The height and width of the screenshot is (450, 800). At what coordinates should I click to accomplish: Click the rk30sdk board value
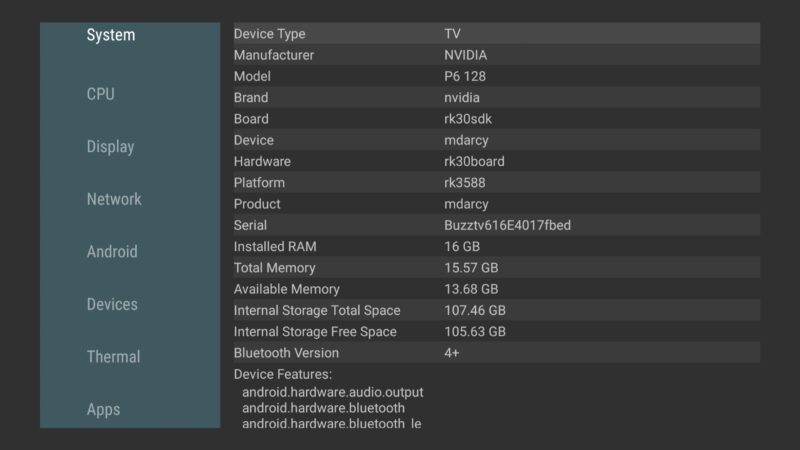468,119
